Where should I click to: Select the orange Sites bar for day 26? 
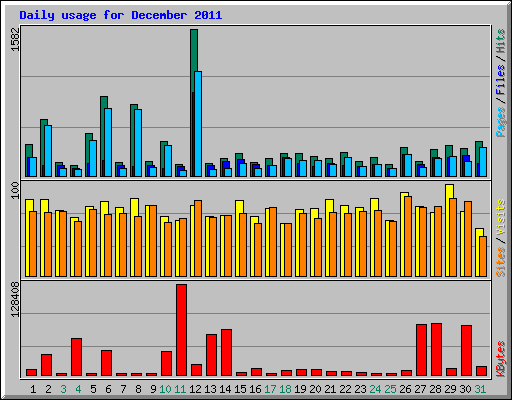click(408, 236)
